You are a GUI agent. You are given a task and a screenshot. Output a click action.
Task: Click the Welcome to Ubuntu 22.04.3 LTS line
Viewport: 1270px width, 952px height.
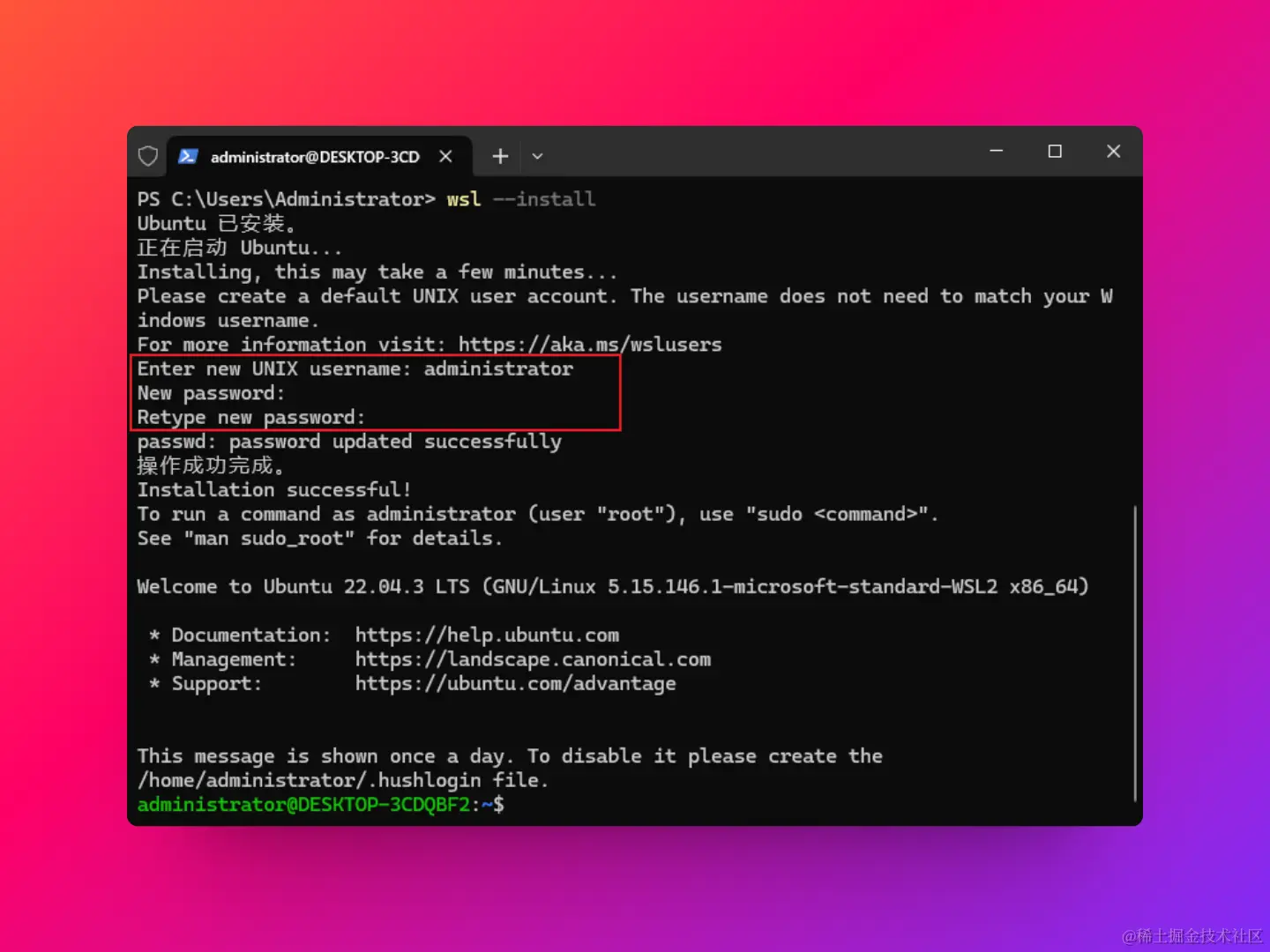pyautogui.click(x=613, y=586)
